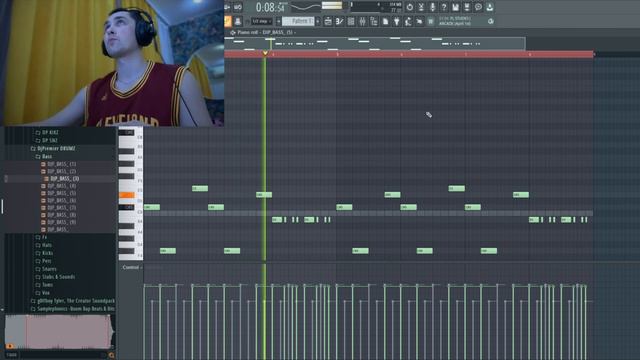Click the render/export icon beside the save icon
Viewport: 640px width, 360px height.
coord(467,7)
